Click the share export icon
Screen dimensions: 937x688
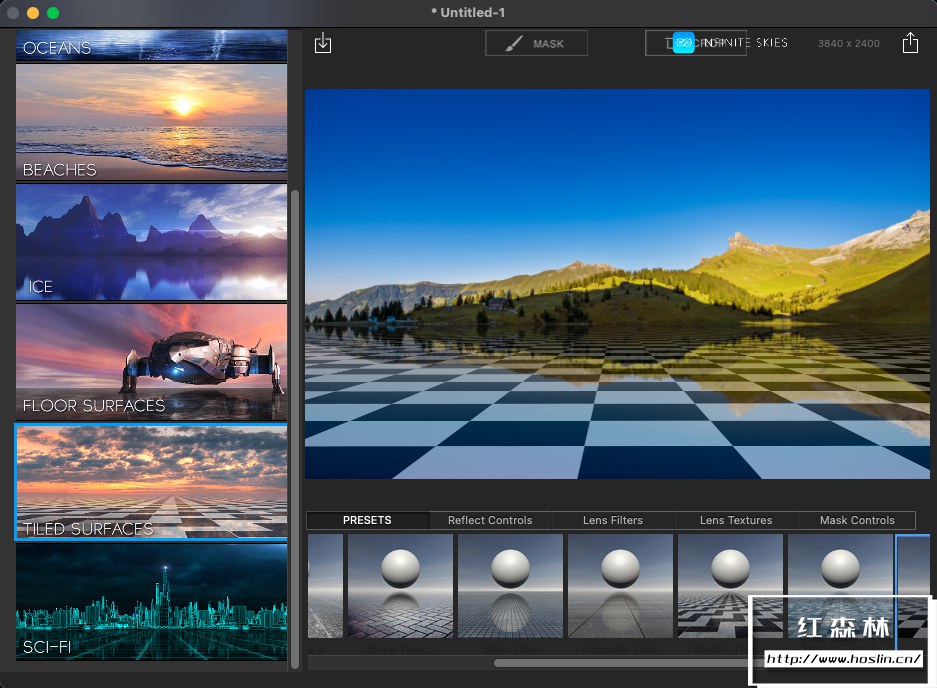pyautogui.click(x=909, y=43)
